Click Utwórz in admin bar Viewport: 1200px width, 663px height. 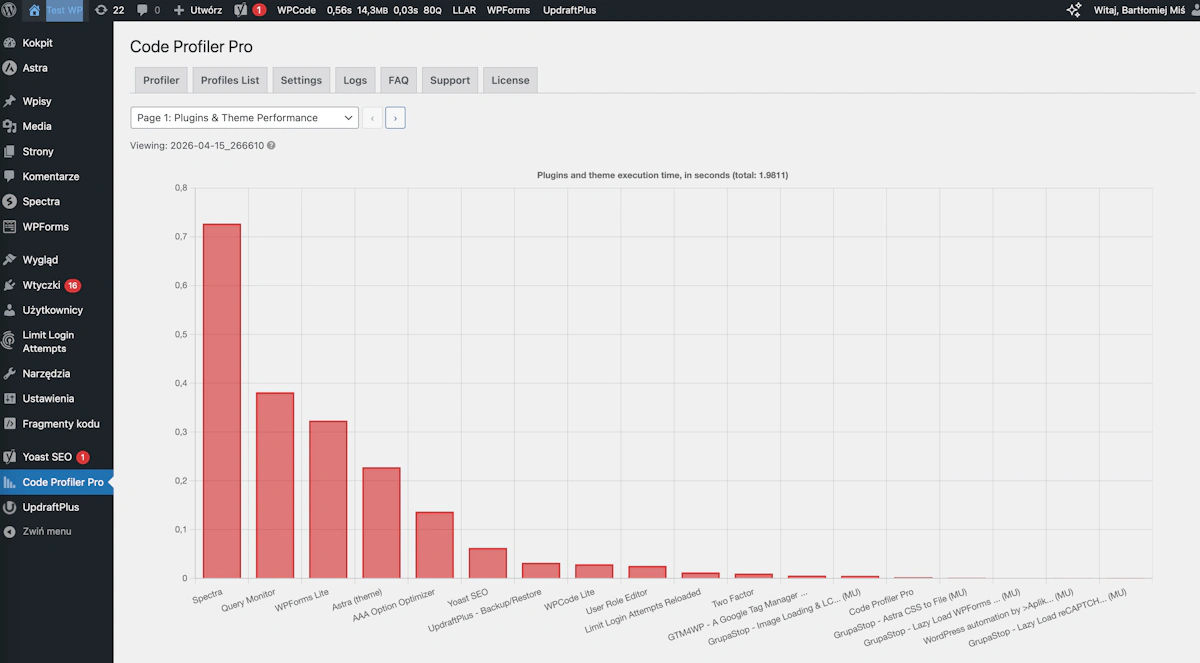click(x=197, y=10)
